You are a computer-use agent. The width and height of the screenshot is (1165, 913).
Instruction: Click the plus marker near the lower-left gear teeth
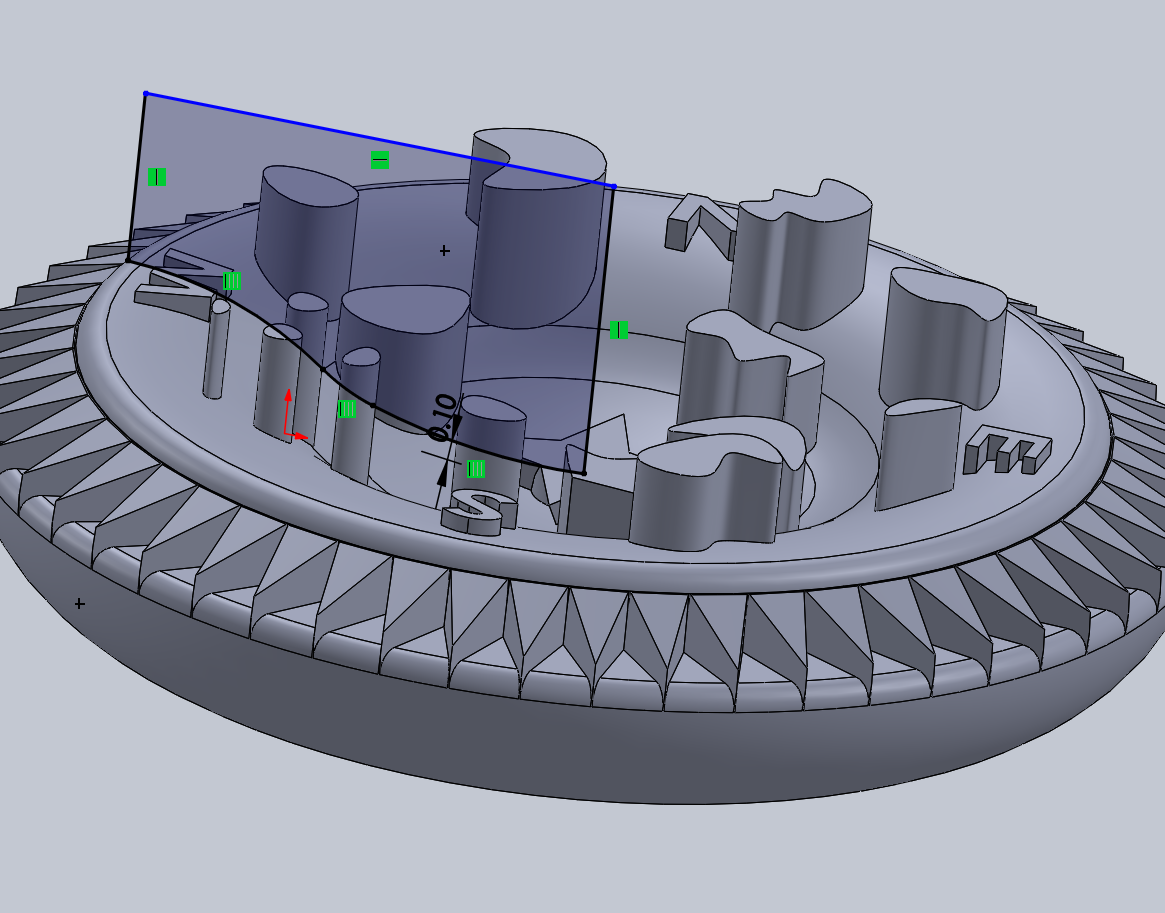point(78,601)
